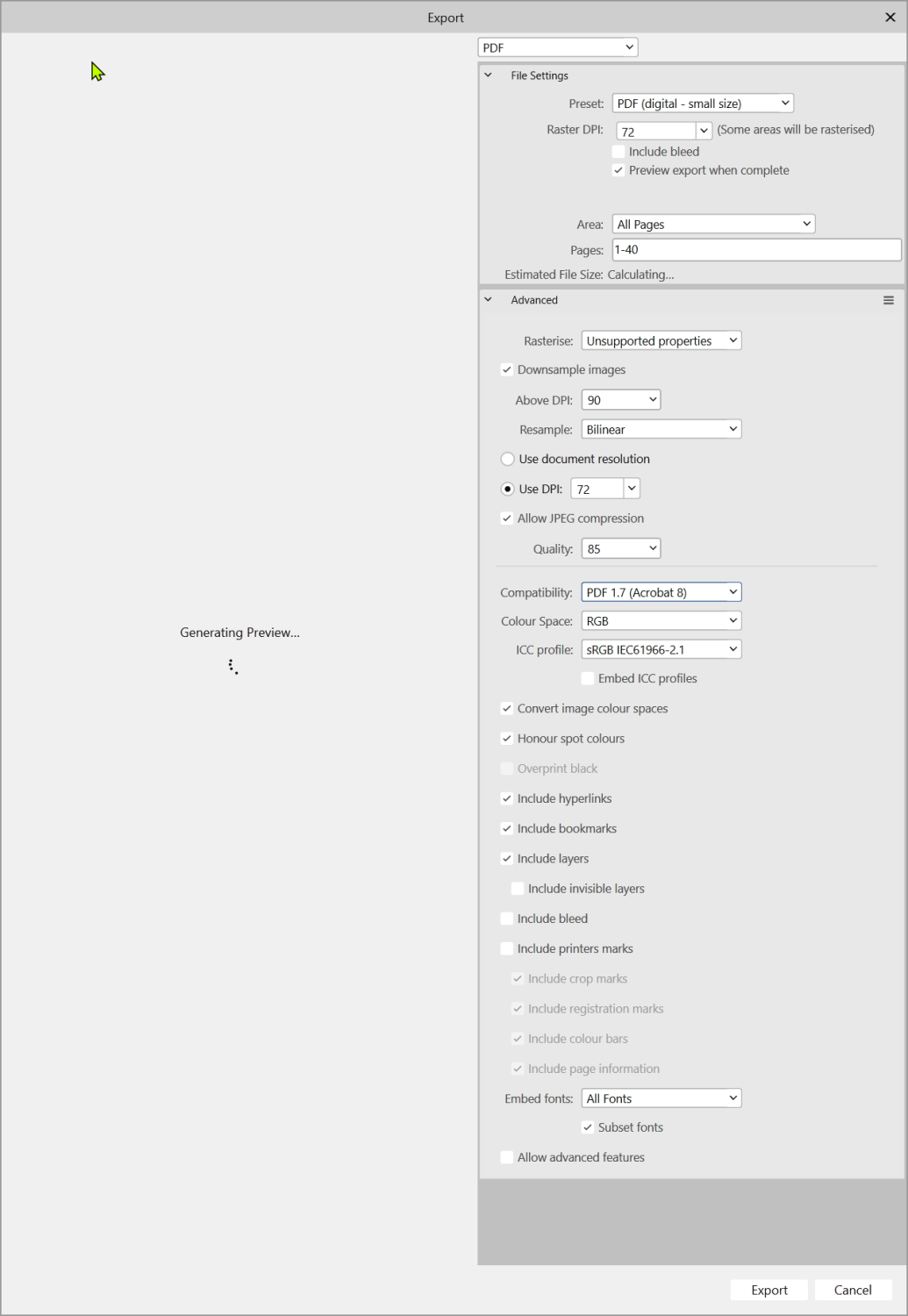The height and width of the screenshot is (1316, 908).
Task: Click the 'Some areas will be rasterised' note
Action: point(796,130)
